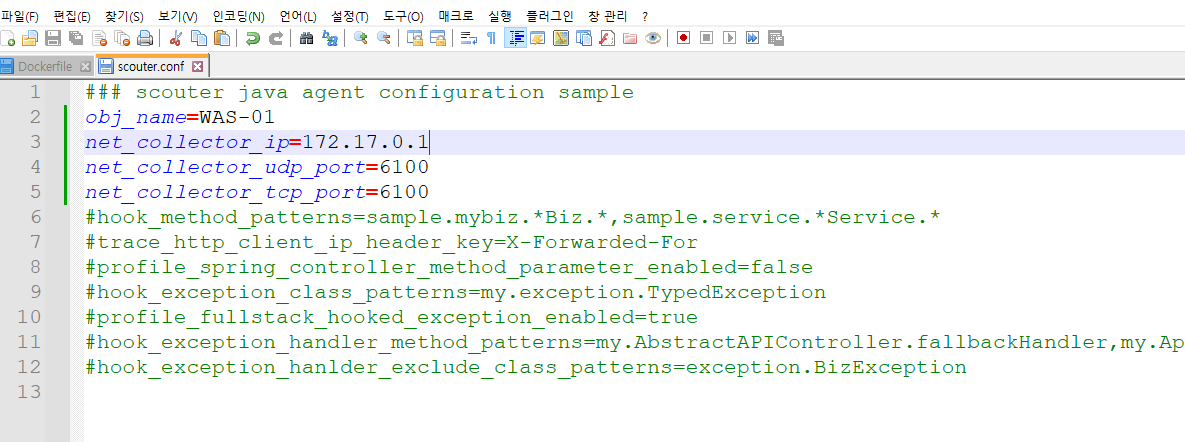Toggle the Document Map panel
Viewport: 1185px width, 442px height.
point(561,38)
